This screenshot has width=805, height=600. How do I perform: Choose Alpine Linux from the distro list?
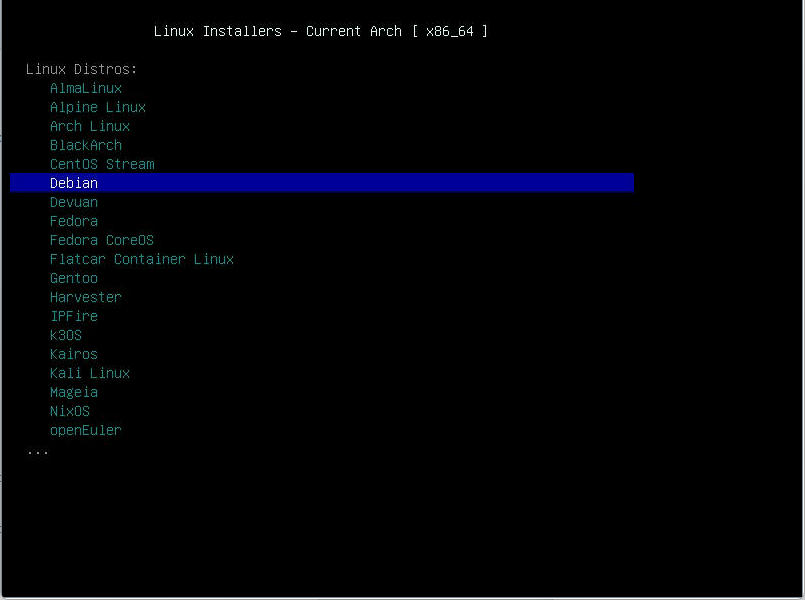98,107
